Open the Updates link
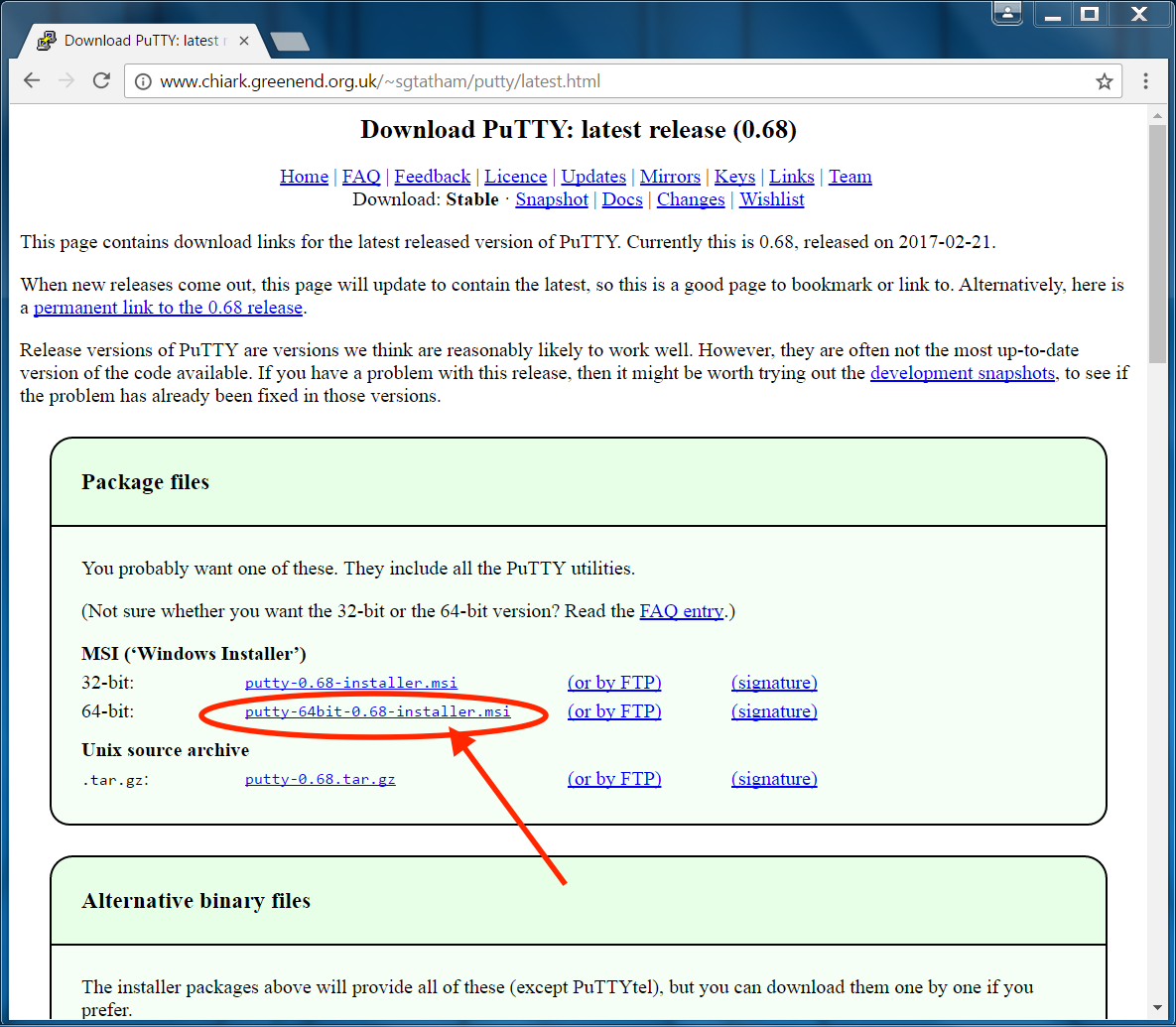The image size is (1176, 1027). tap(593, 177)
